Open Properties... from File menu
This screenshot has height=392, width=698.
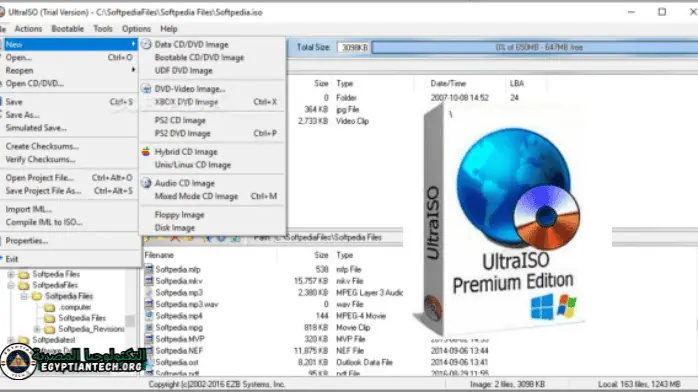[69, 241]
